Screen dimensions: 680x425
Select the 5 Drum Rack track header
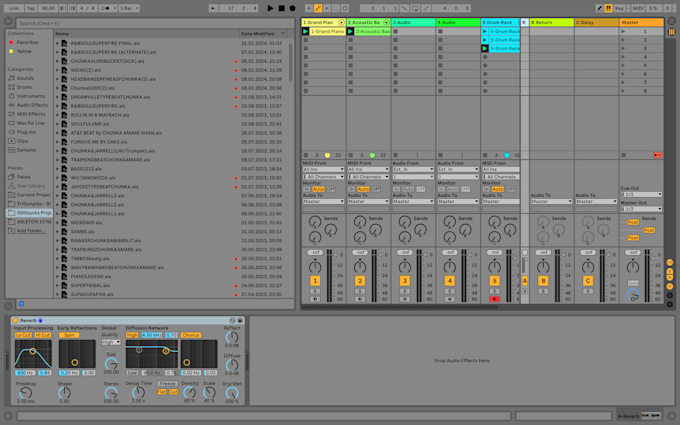point(499,22)
